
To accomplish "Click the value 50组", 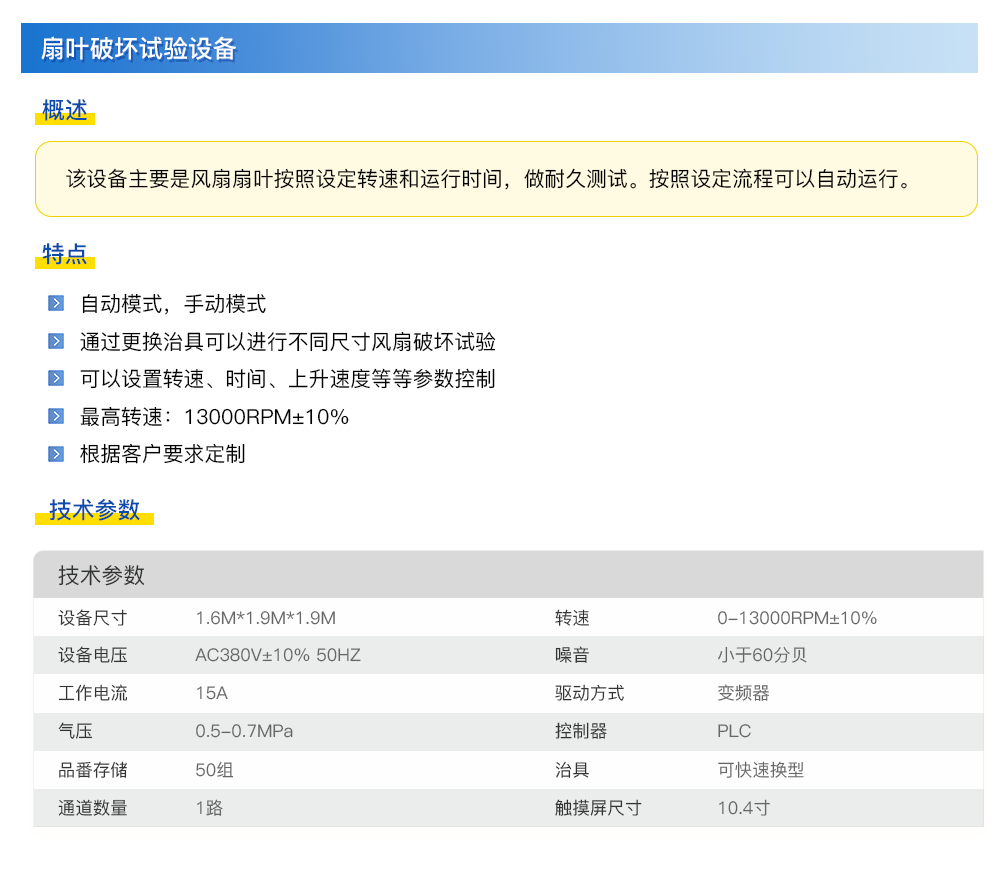I will tap(214, 770).
